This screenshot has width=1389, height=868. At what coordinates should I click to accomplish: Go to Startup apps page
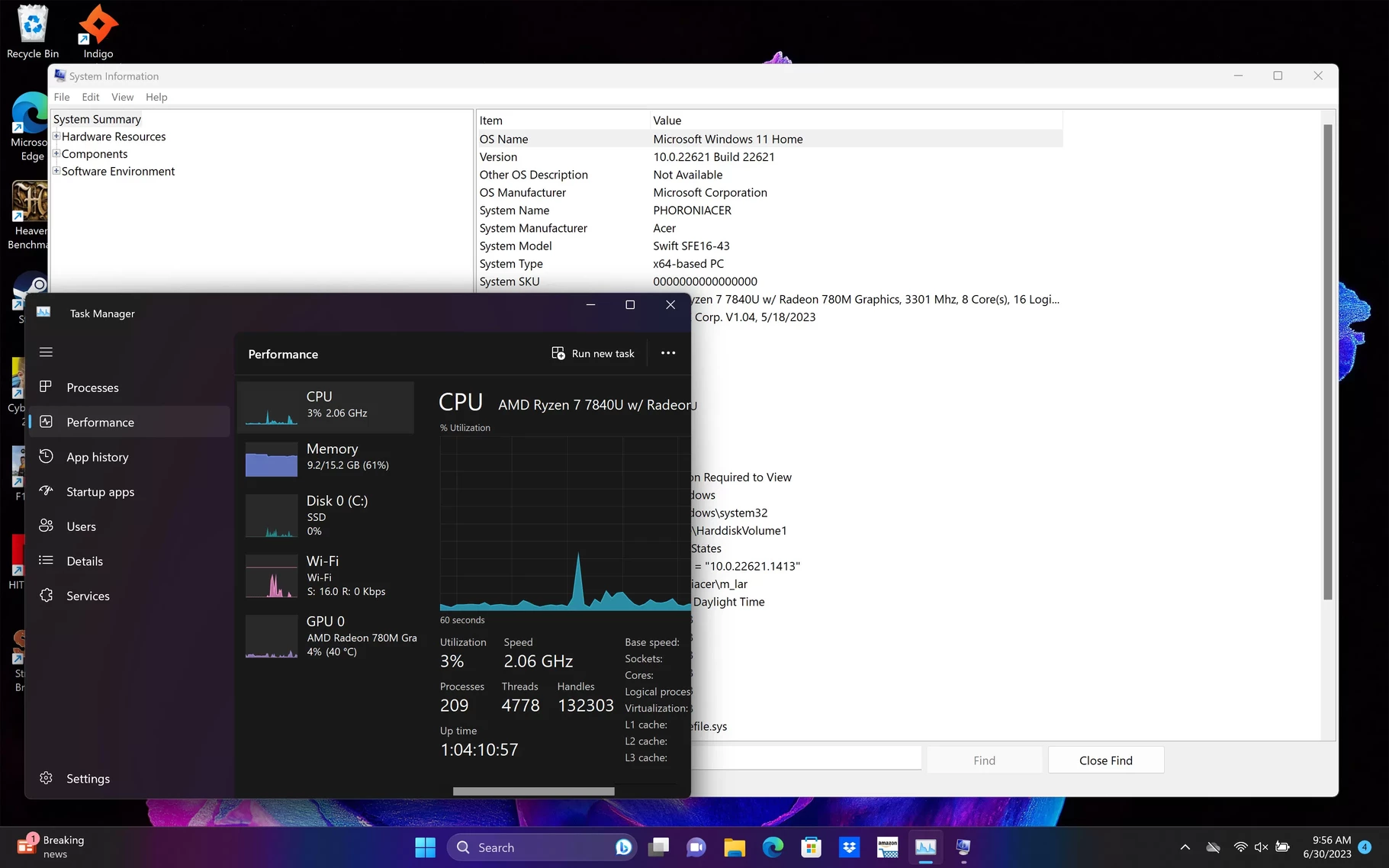point(130,492)
